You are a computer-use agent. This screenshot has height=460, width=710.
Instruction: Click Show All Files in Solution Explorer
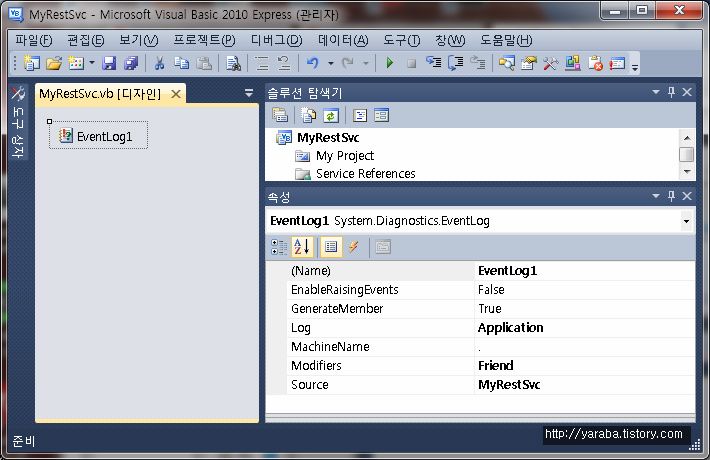pos(309,115)
